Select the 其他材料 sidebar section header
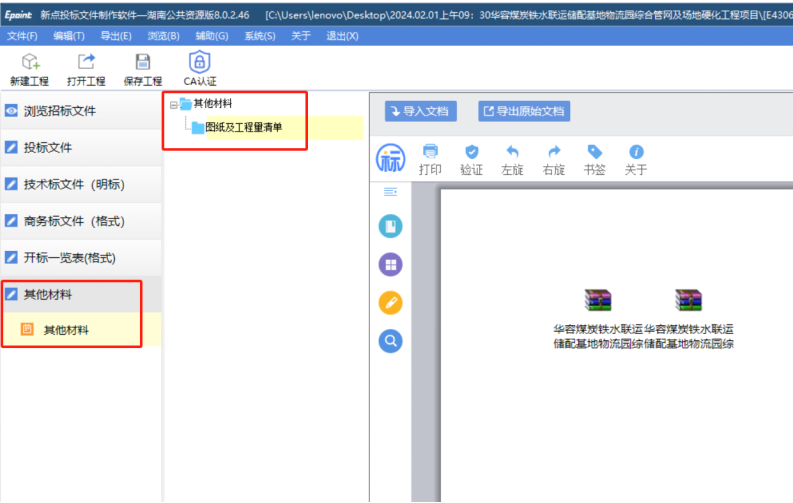Screen dimensions: 793x503 tap(81, 295)
